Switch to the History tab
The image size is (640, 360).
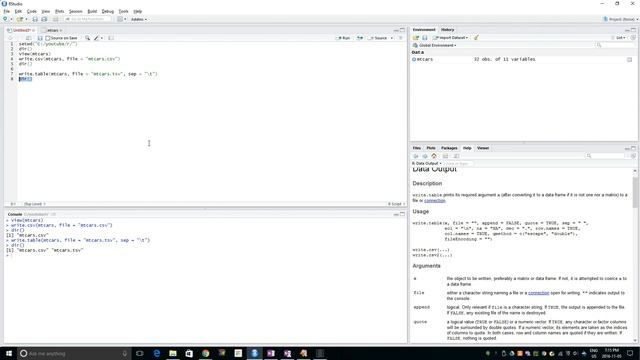click(447, 30)
